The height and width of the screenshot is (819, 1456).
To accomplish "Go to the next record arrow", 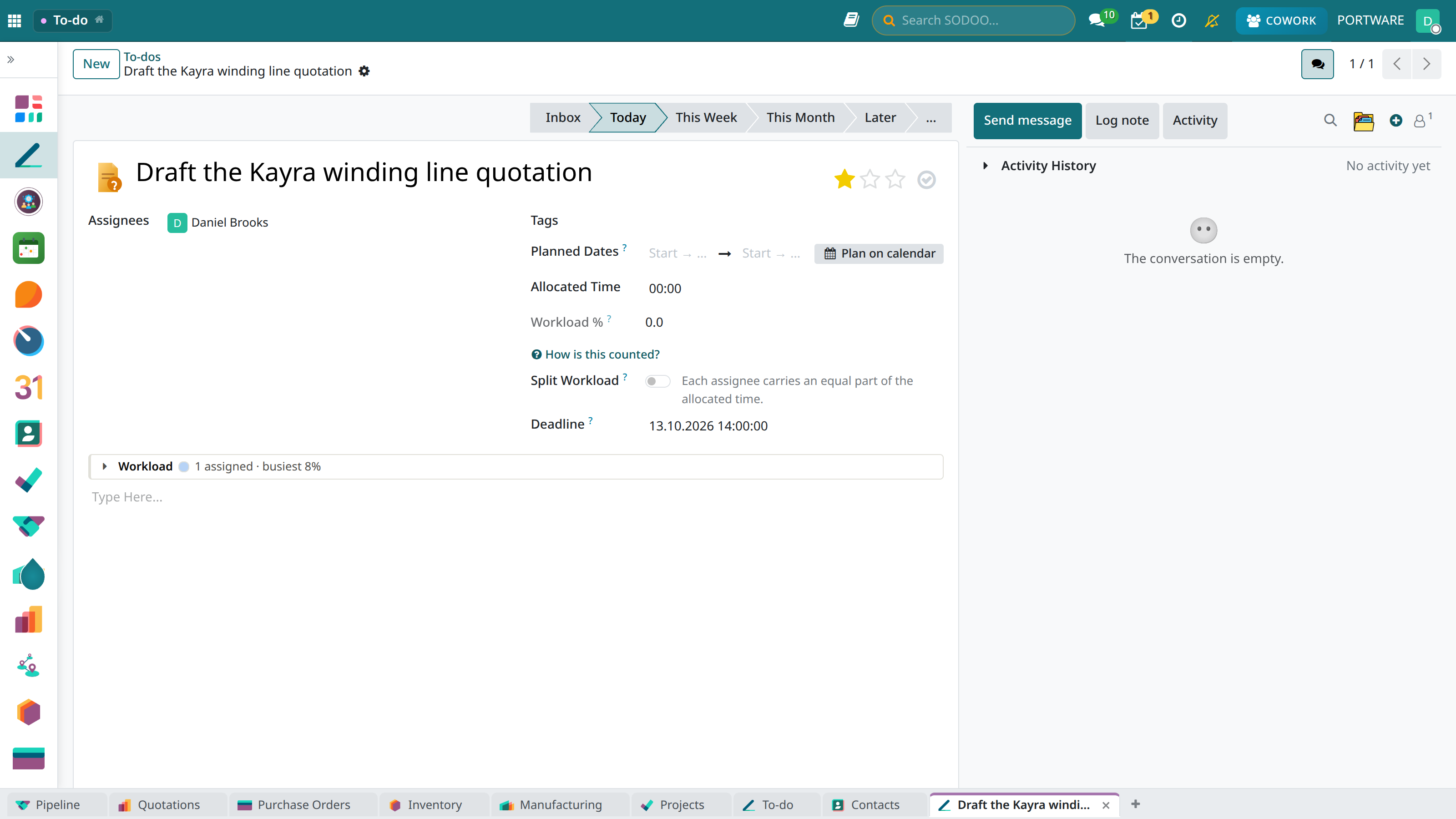I will [x=1426, y=64].
